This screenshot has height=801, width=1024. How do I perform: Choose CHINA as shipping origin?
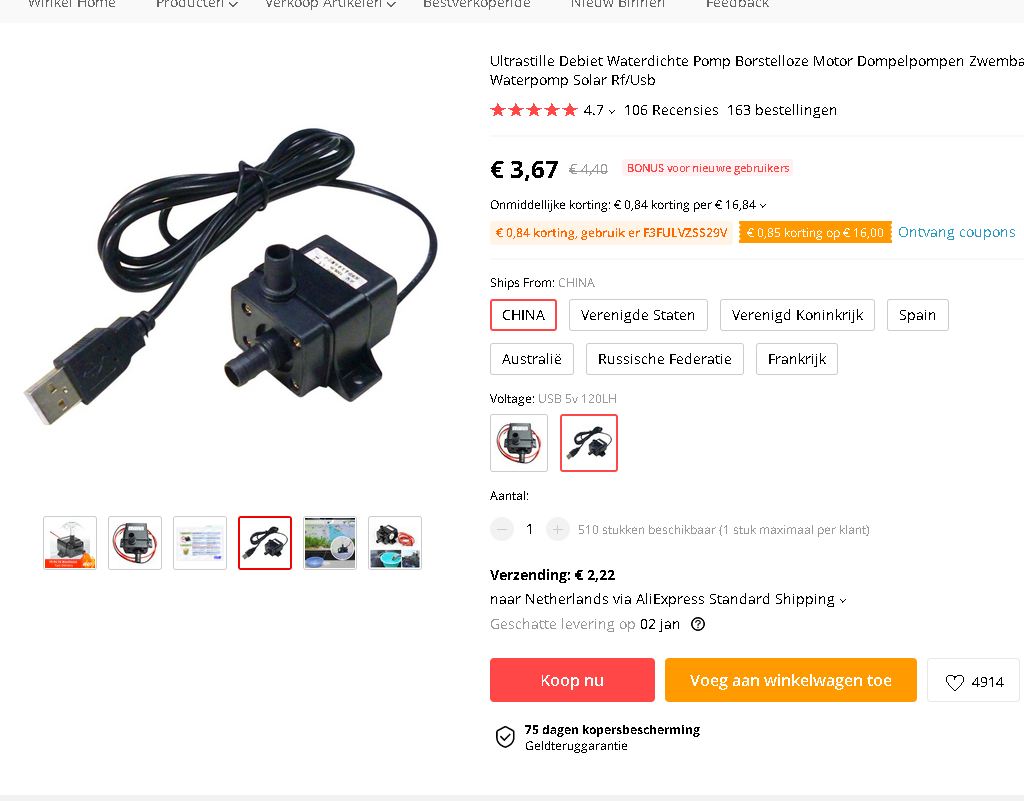pyautogui.click(x=523, y=315)
